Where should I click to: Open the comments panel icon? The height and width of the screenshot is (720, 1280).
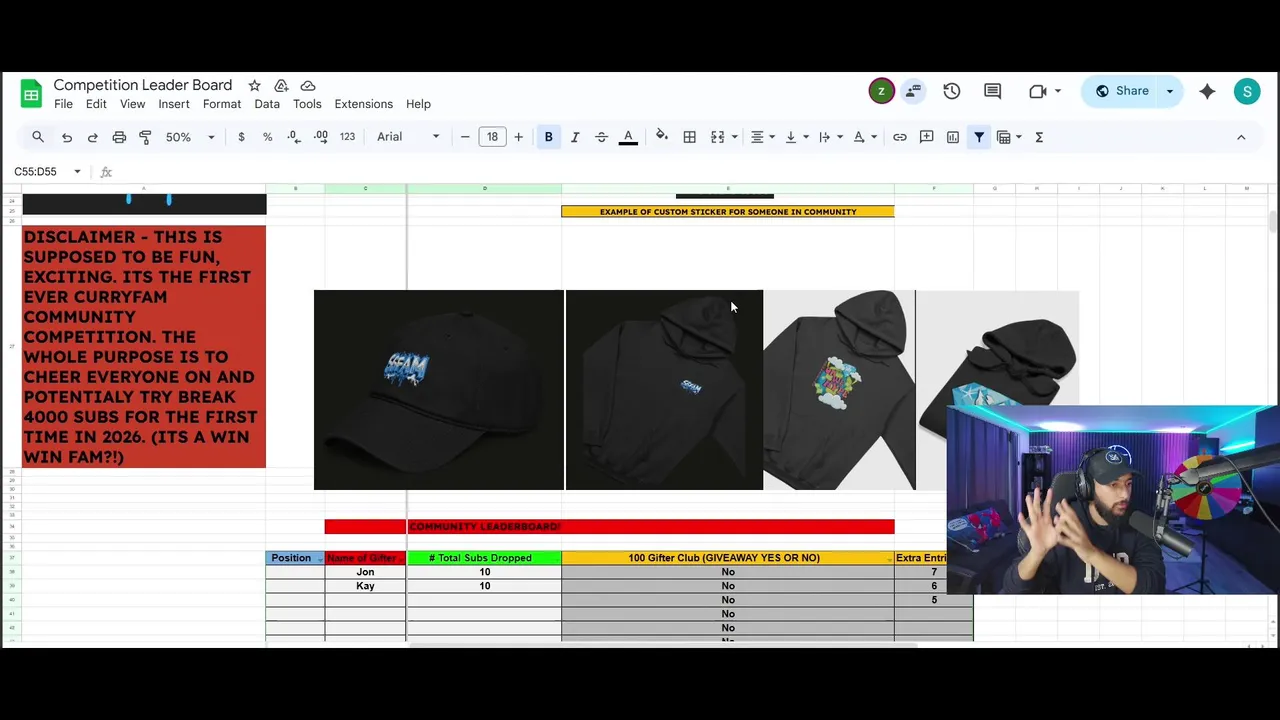click(x=992, y=91)
